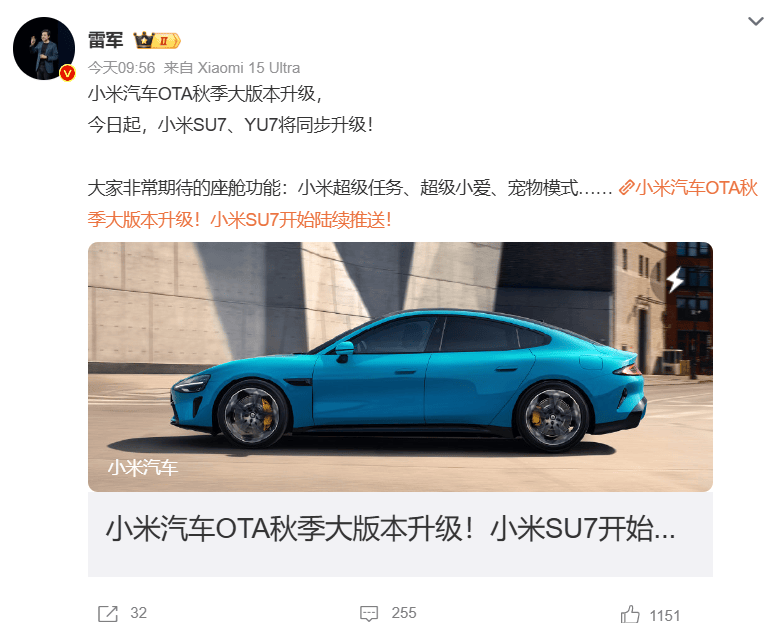Expand the post options chevron menu
This screenshot has height=636, width=775.
click(x=755, y=21)
